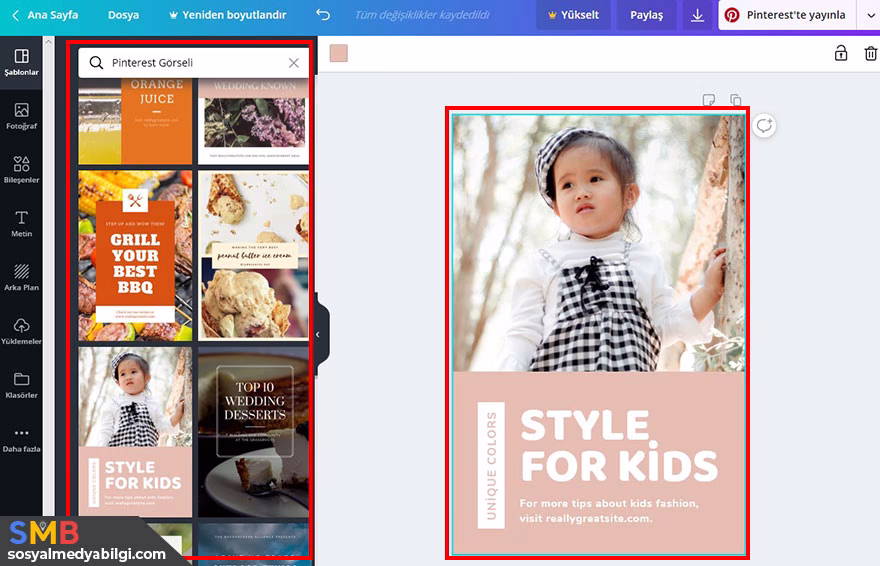Screen dimensions: 880x566
Task: Lock the selected element
Action: click(x=840, y=53)
